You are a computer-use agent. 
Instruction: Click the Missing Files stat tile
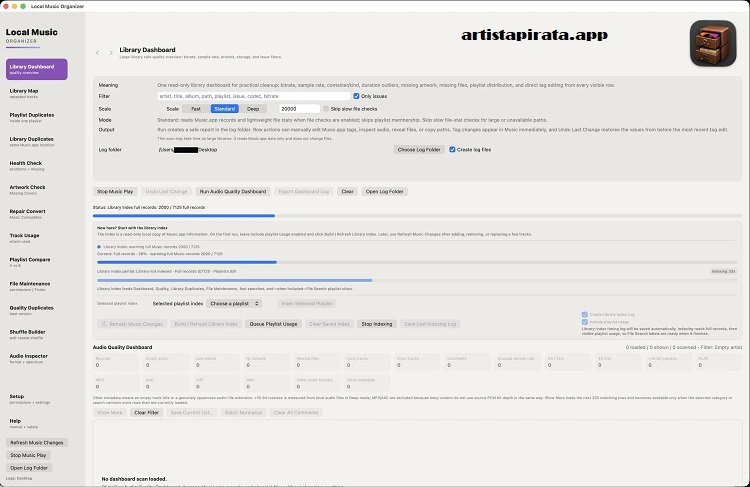(x=317, y=362)
